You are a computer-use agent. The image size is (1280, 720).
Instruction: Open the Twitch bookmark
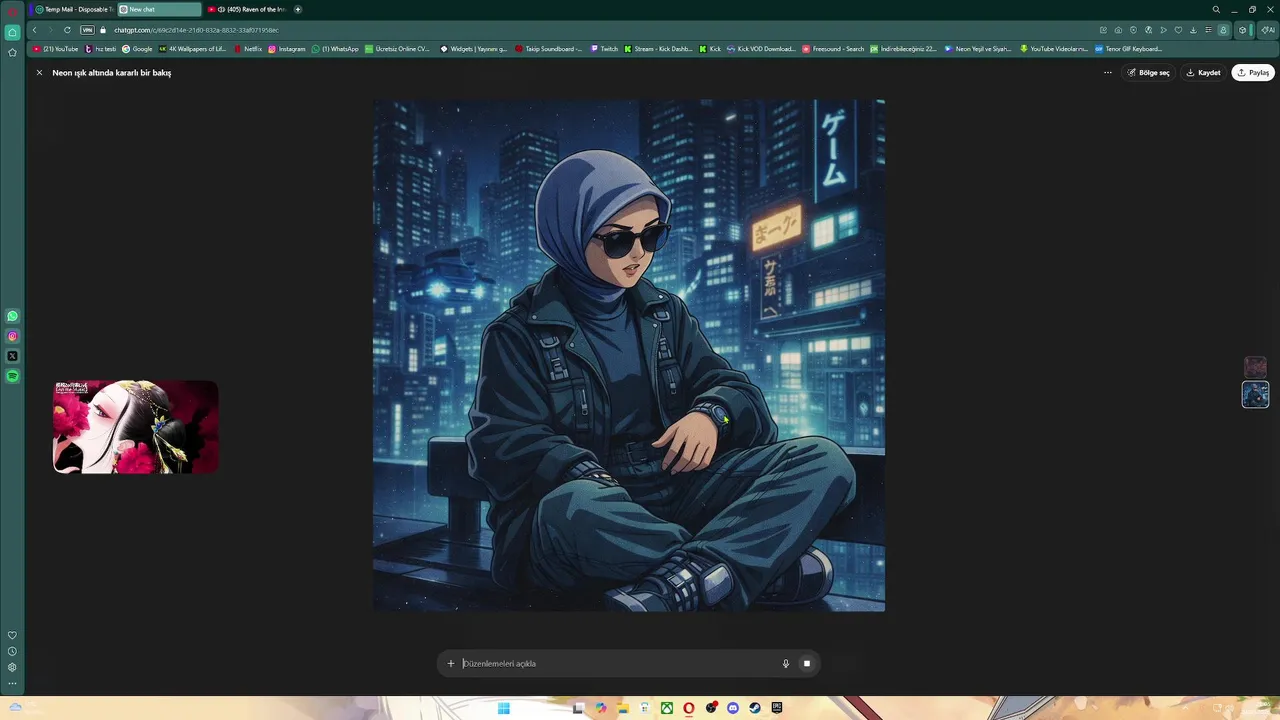[604, 49]
